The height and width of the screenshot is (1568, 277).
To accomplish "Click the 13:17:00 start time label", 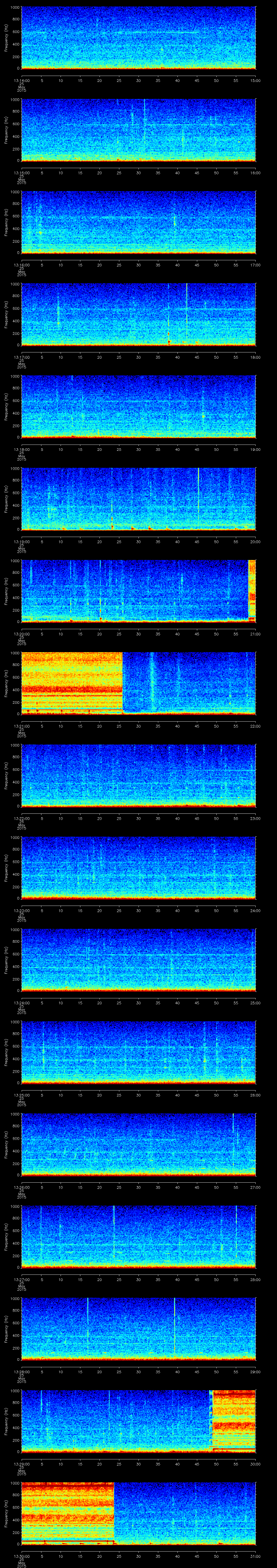I will [21, 357].
